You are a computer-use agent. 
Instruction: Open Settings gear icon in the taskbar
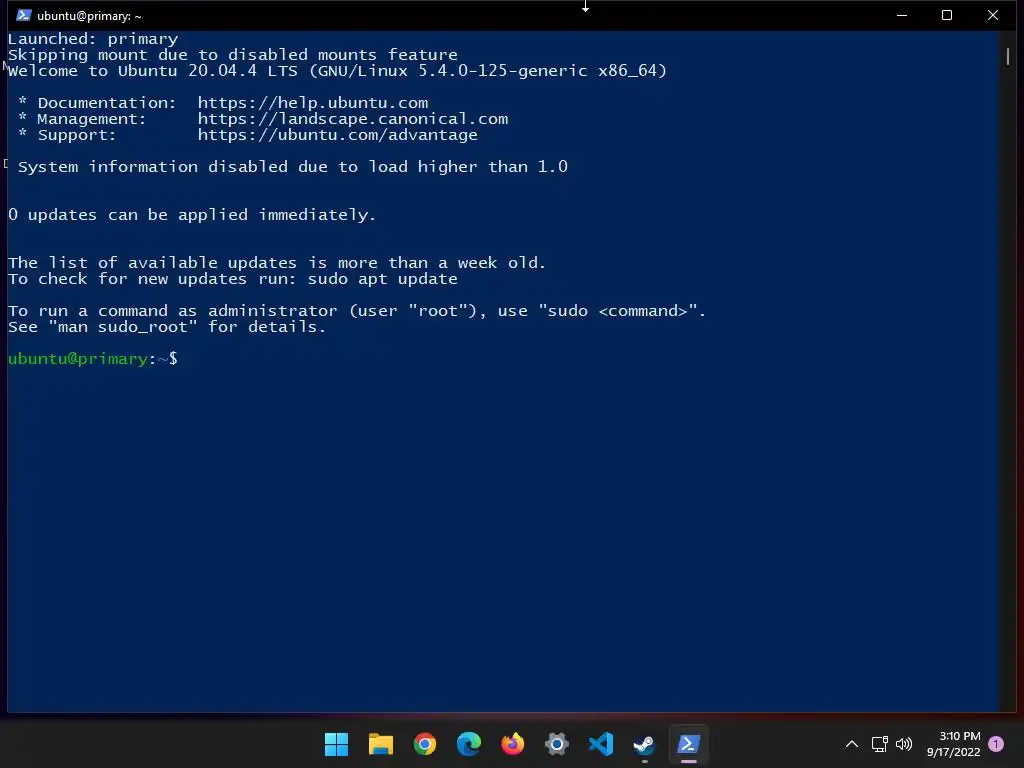[557, 744]
